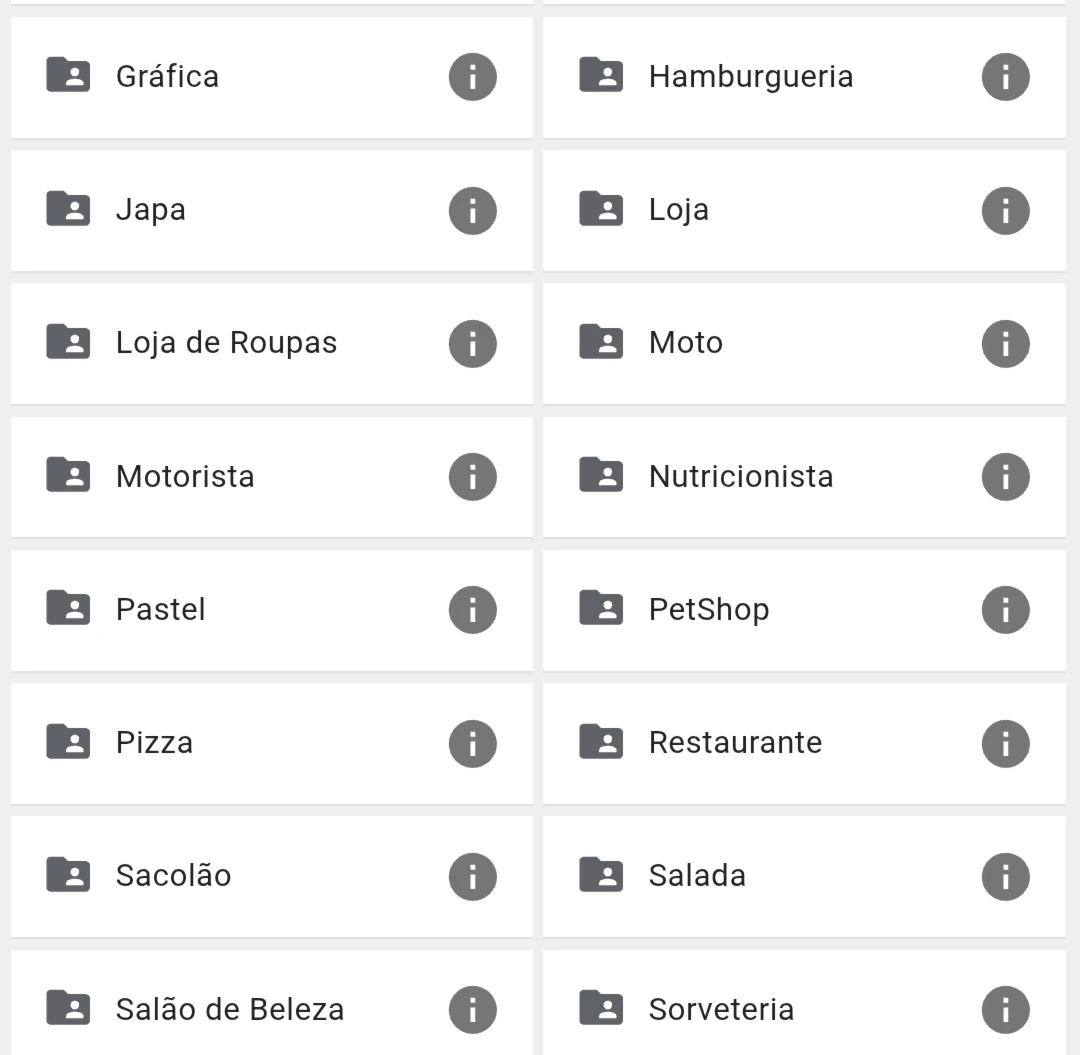Open the Pastel category

click(272, 609)
